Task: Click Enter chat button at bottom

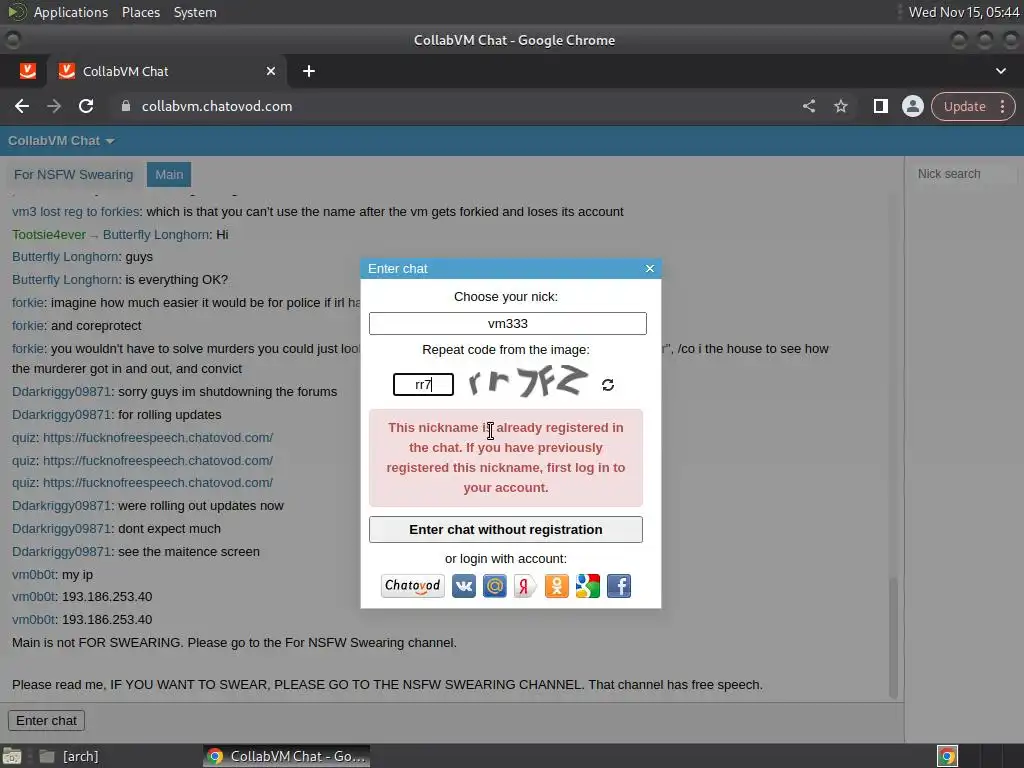Action: click(46, 720)
